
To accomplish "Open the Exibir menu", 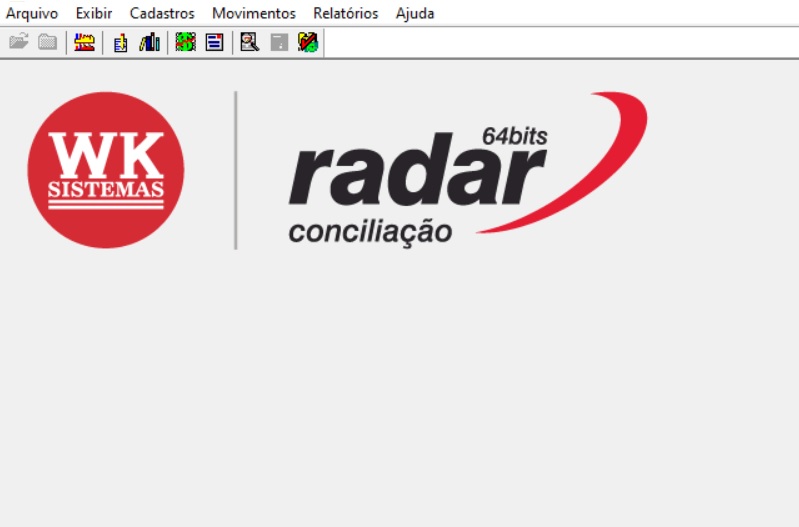I will (94, 13).
